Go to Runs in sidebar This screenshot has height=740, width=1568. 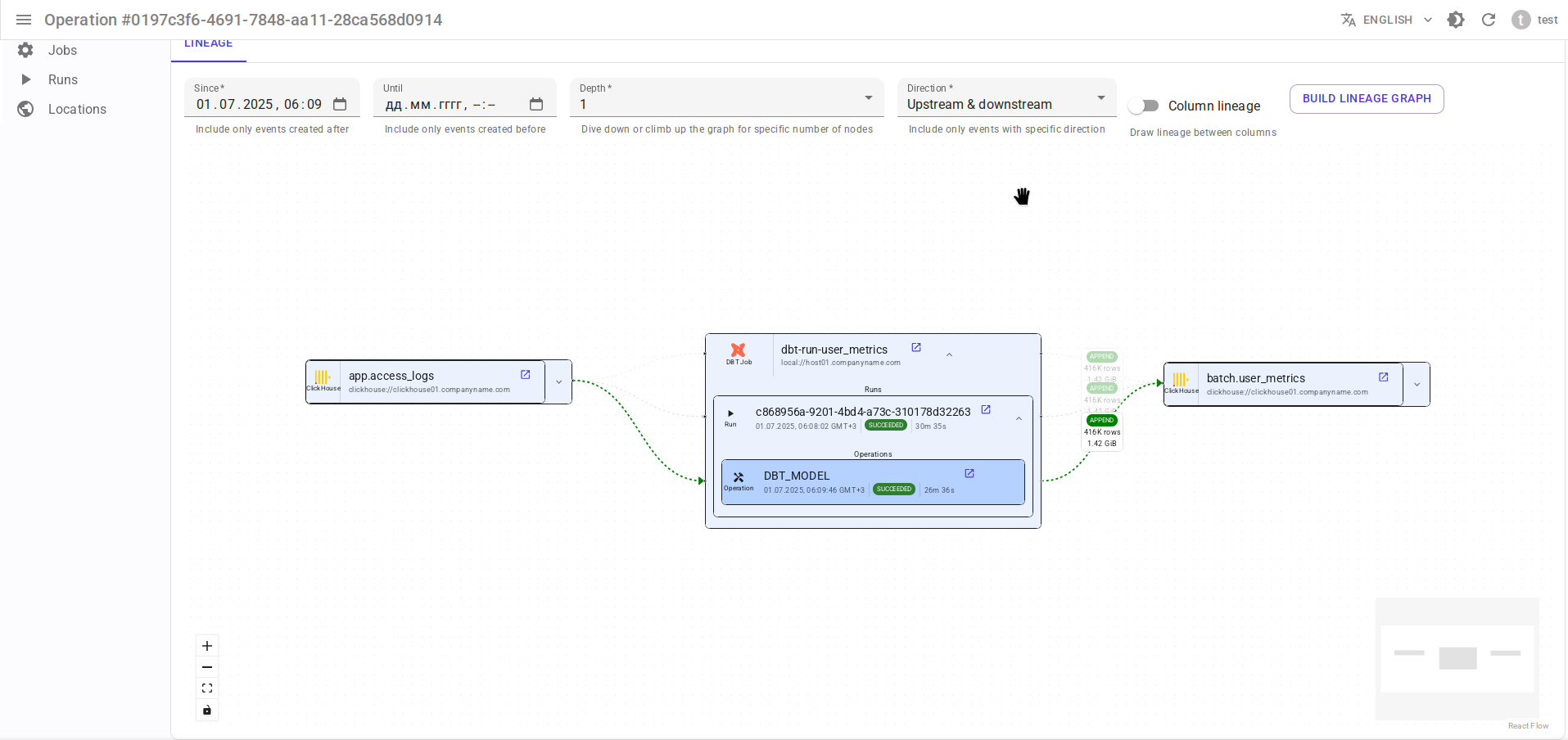(x=63, y=79)
